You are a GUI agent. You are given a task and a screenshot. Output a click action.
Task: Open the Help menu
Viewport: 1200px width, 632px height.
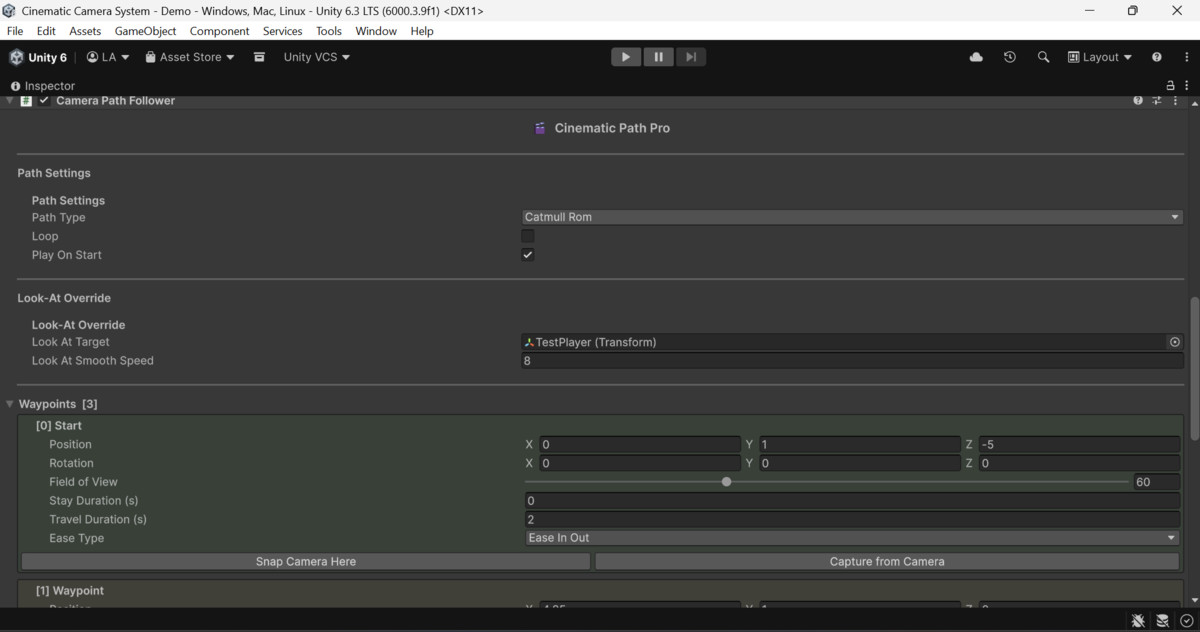point(422,31)
